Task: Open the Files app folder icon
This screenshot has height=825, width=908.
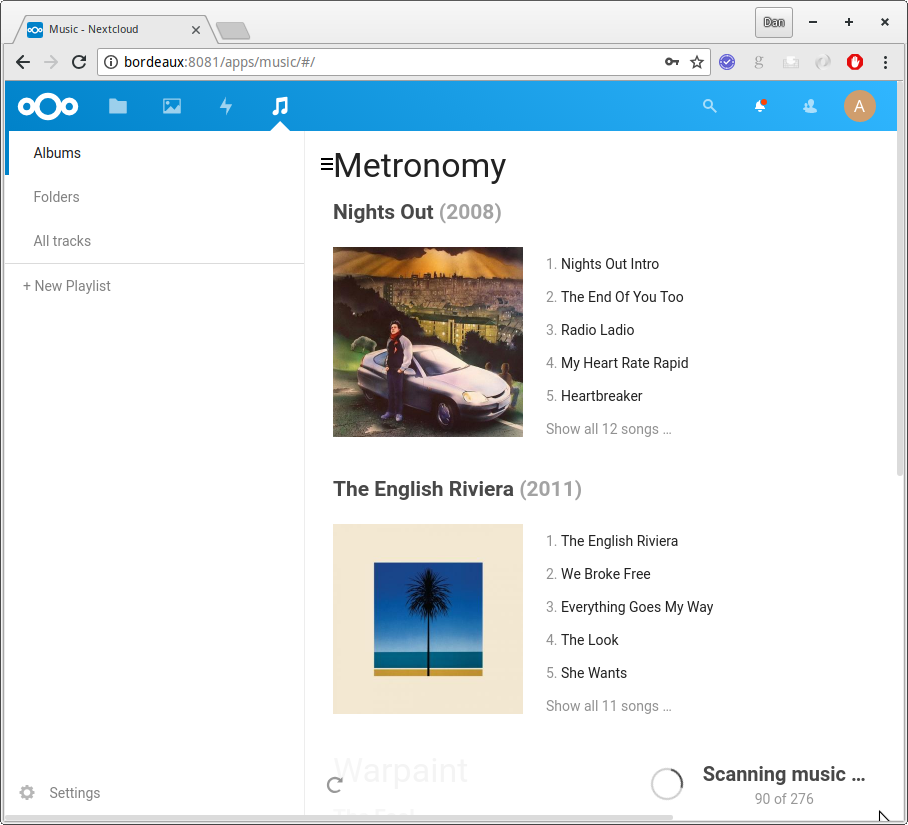Action: point(118,107)
